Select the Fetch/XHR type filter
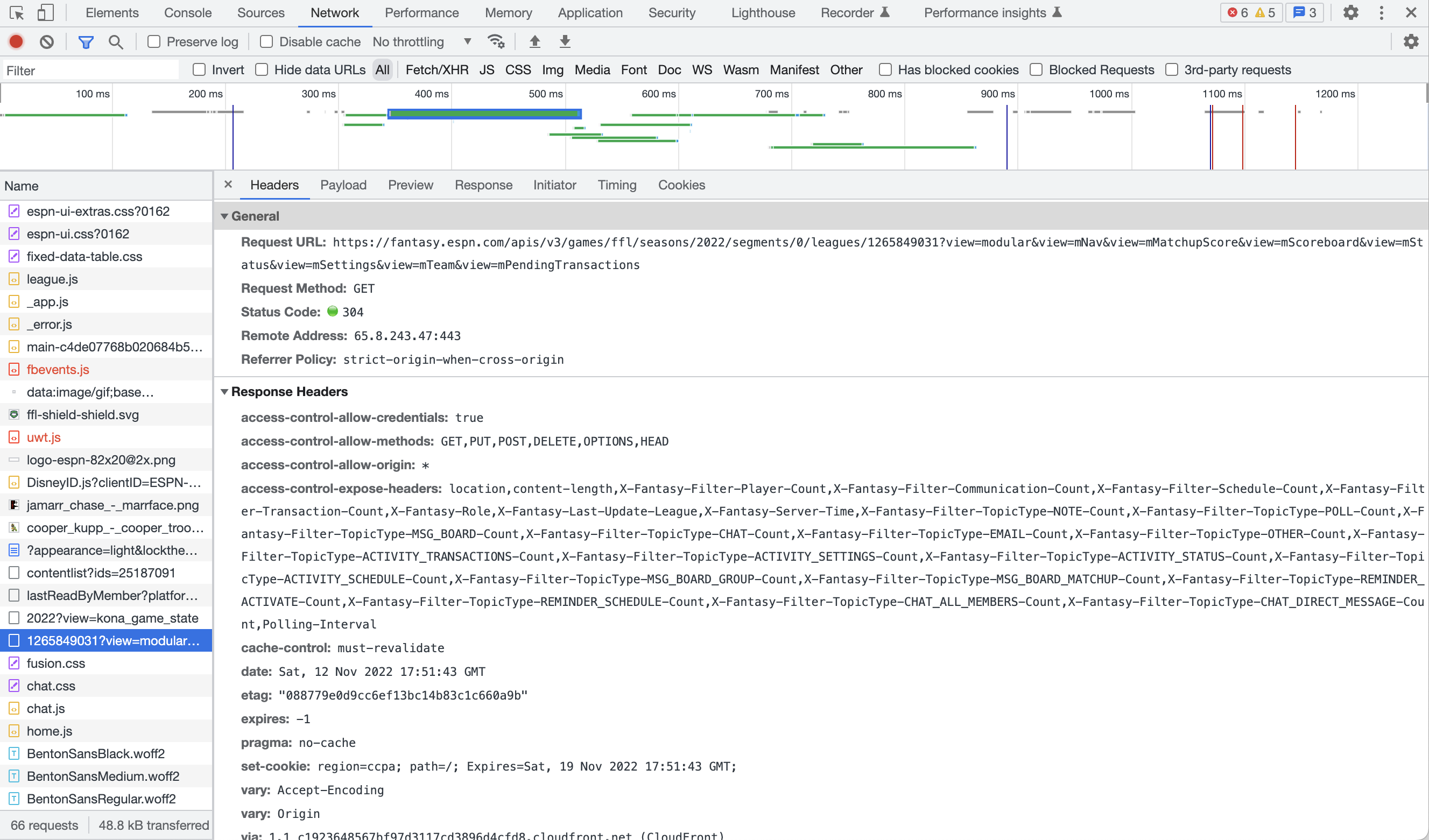Viewport: 1429px width, 840px height. 437,70
